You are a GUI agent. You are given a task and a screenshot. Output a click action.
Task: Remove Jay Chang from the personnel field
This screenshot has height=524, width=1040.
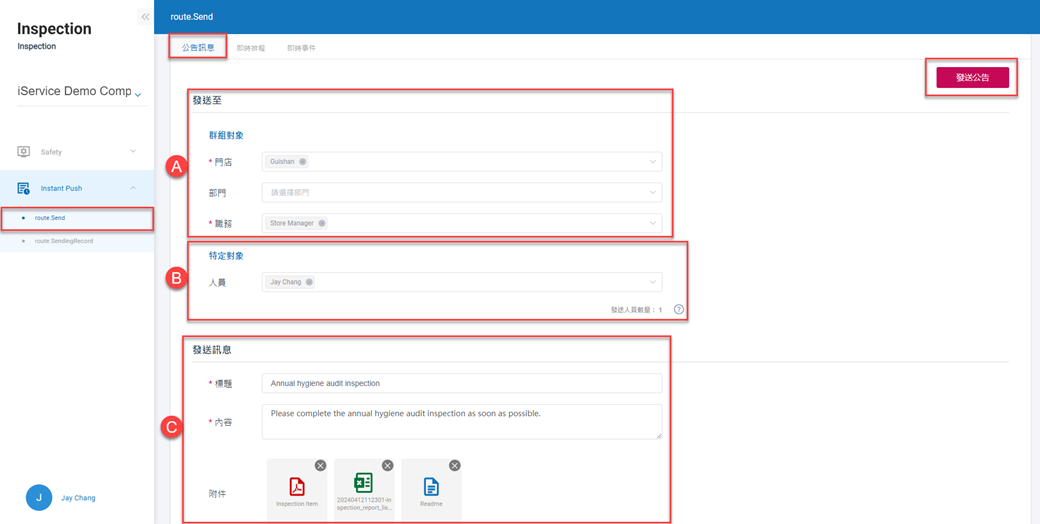tap(309, 283)
